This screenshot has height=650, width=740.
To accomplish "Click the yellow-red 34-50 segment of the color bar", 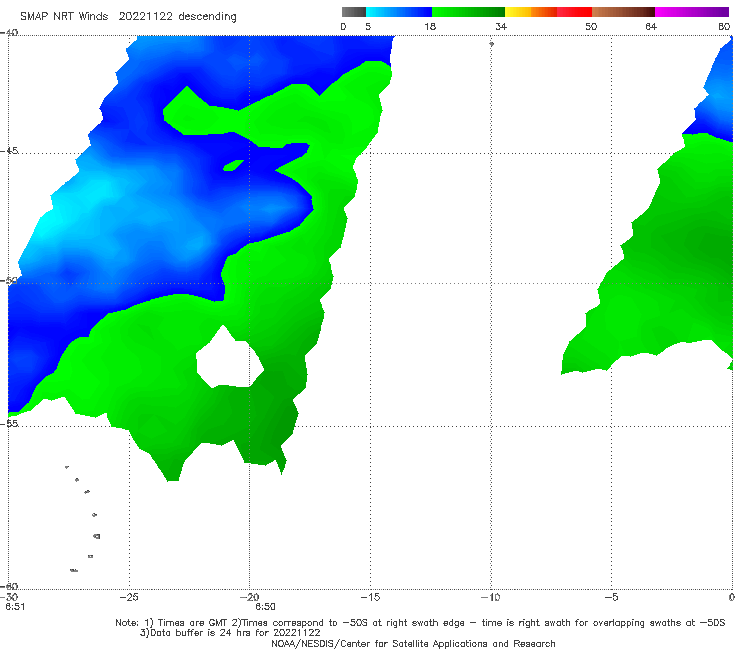I will pyautogui.click(x=548, y=12).
